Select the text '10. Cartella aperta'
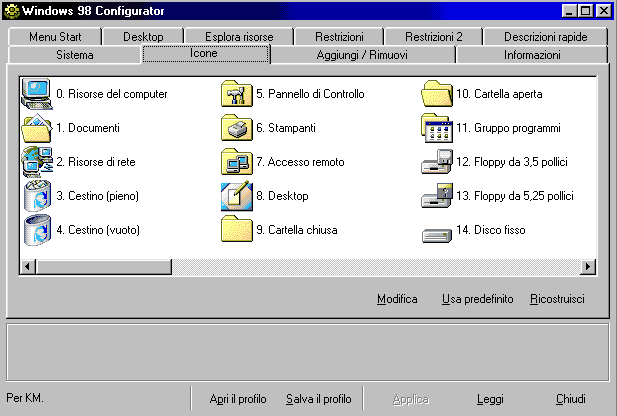This screenshot has width=617, height=416. pos(499,94)
